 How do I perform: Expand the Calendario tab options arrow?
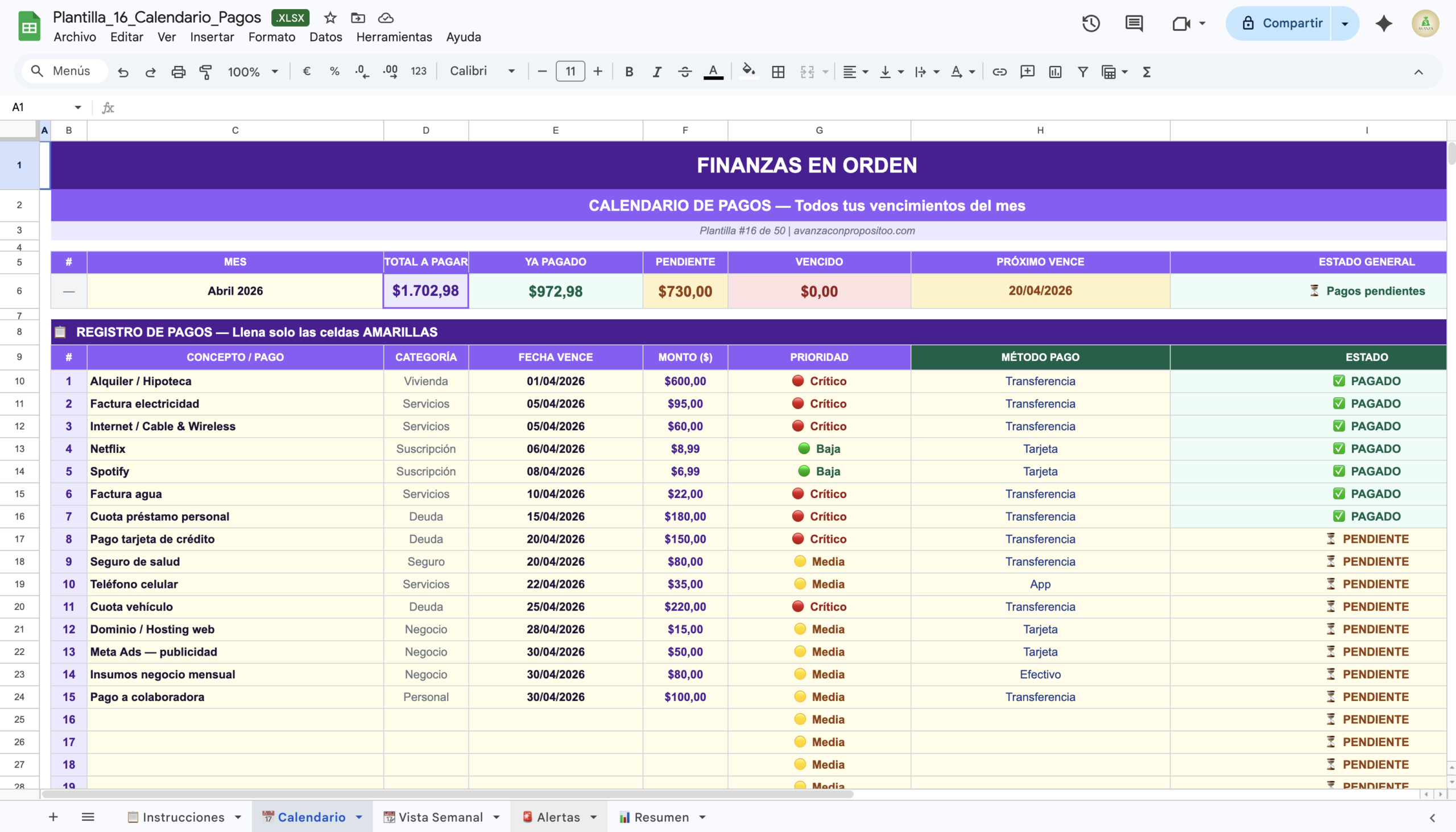point(359,817)
